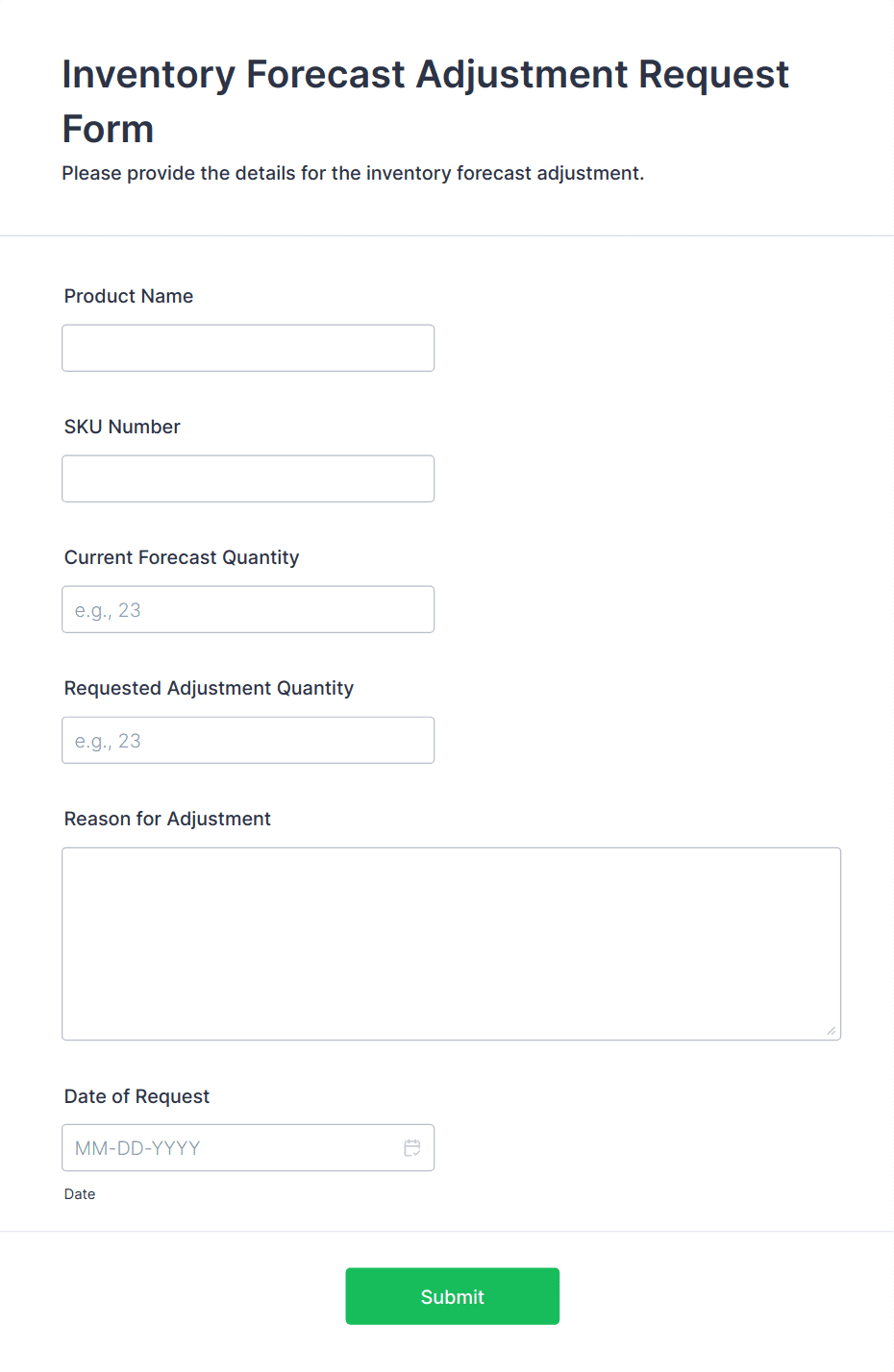Click the form title heading text
The image size is (894, 1372).
tap(426, 101)
